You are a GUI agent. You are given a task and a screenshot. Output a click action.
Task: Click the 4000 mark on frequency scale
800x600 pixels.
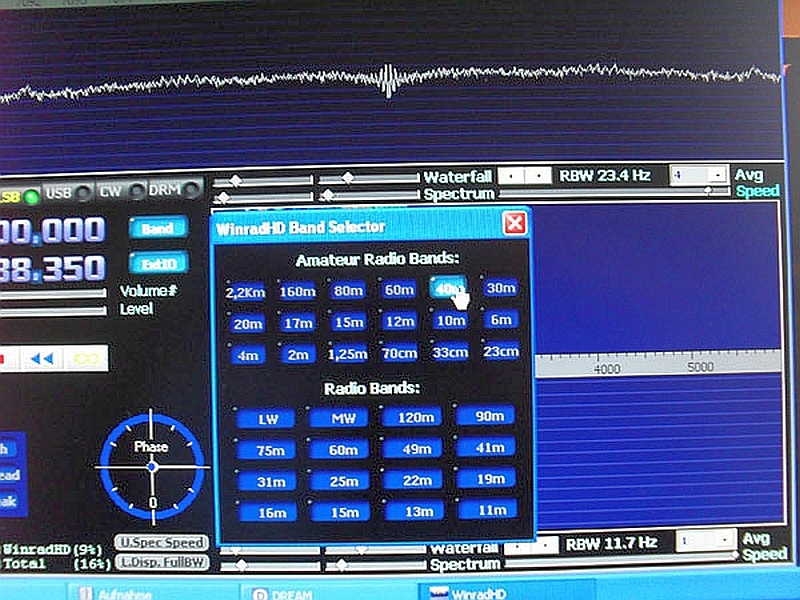click(x=607, y=369)
